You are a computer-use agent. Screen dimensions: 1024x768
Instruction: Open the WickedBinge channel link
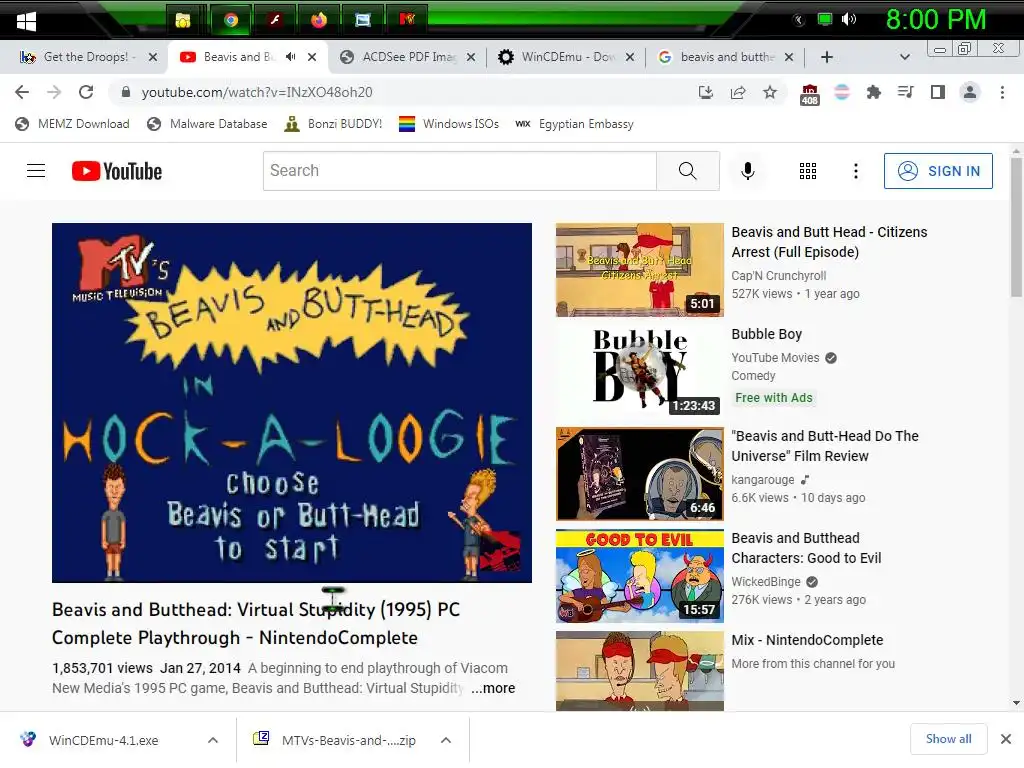(x=766, y=581)
